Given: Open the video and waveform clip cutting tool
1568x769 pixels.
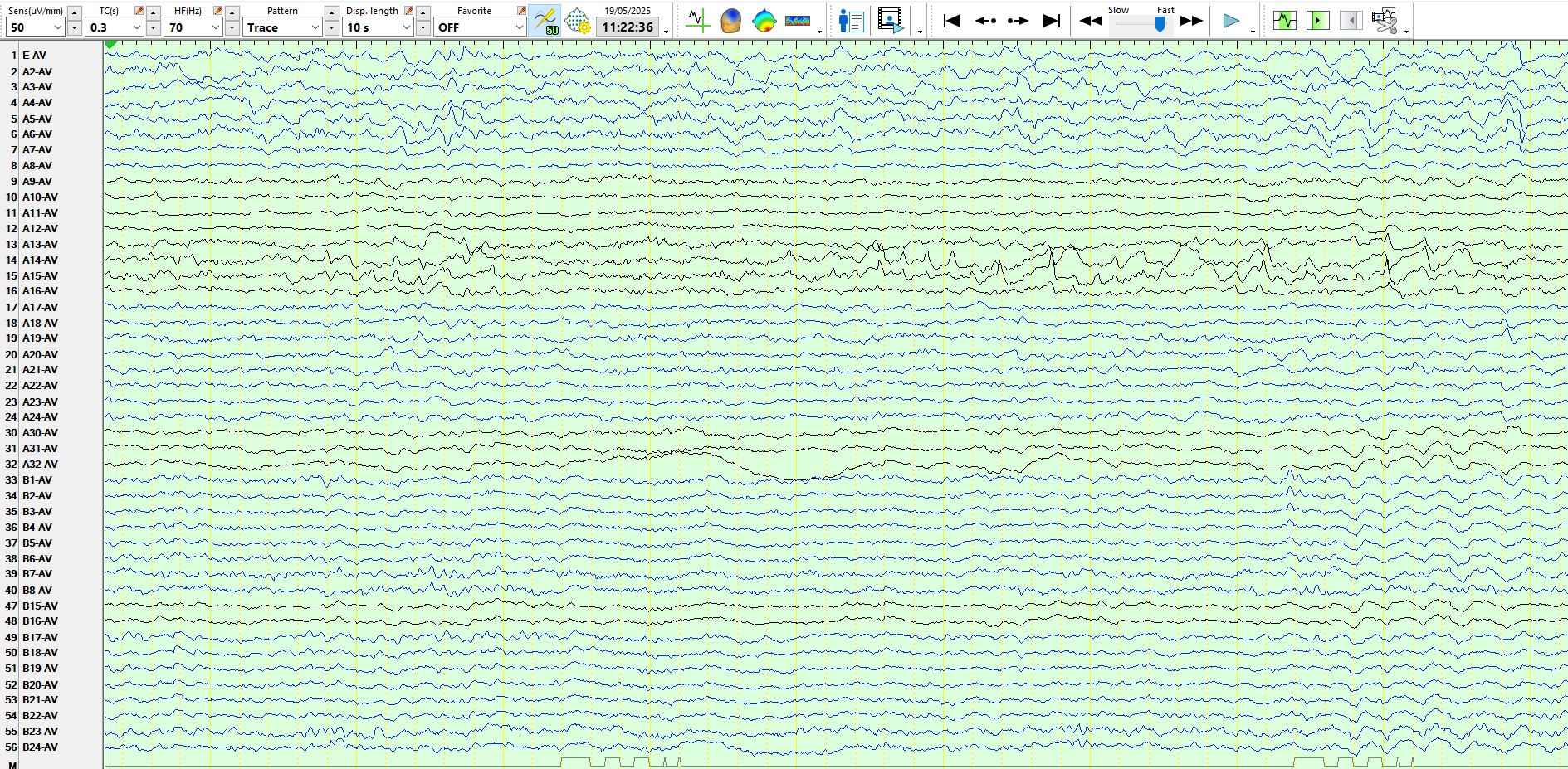Looking at the screenshot, I should (1384, 21).
